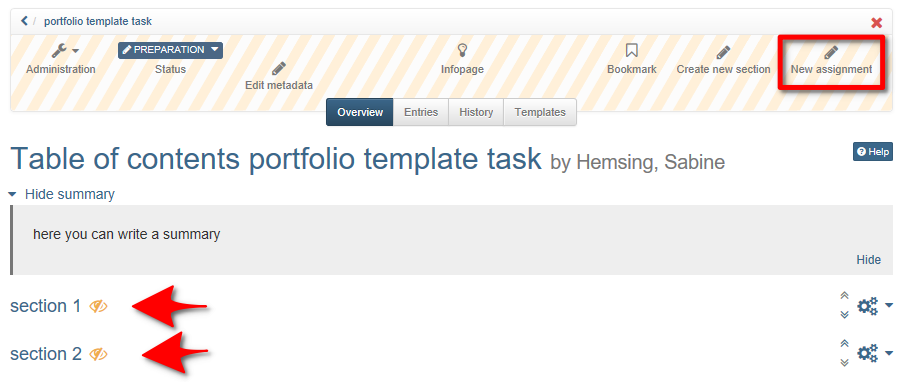Open the Administration wrench menu
The width and height of the screenshot is (908, 382).
coord(65,51)
